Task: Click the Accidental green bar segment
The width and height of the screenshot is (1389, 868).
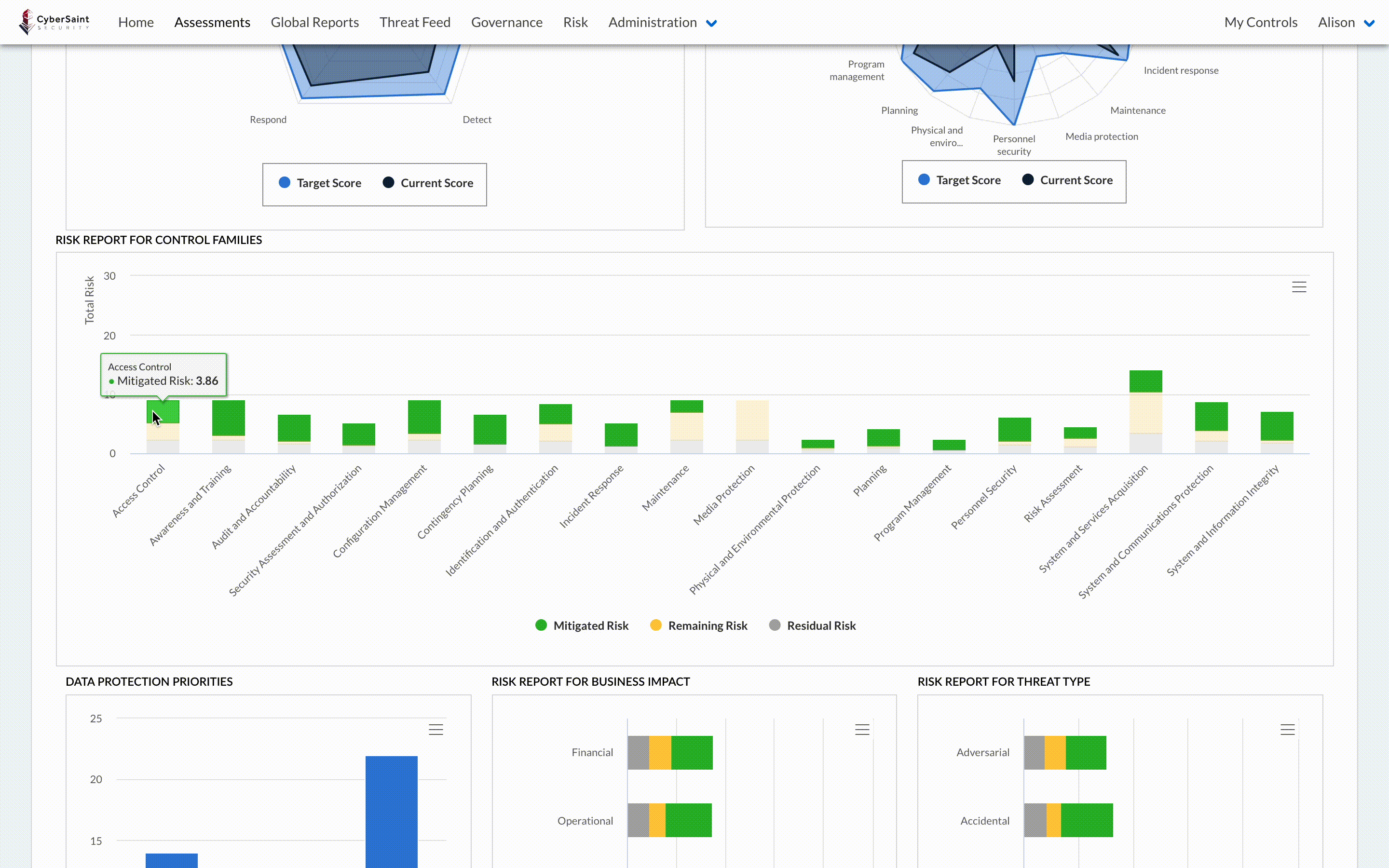Action: point(1087,820)
